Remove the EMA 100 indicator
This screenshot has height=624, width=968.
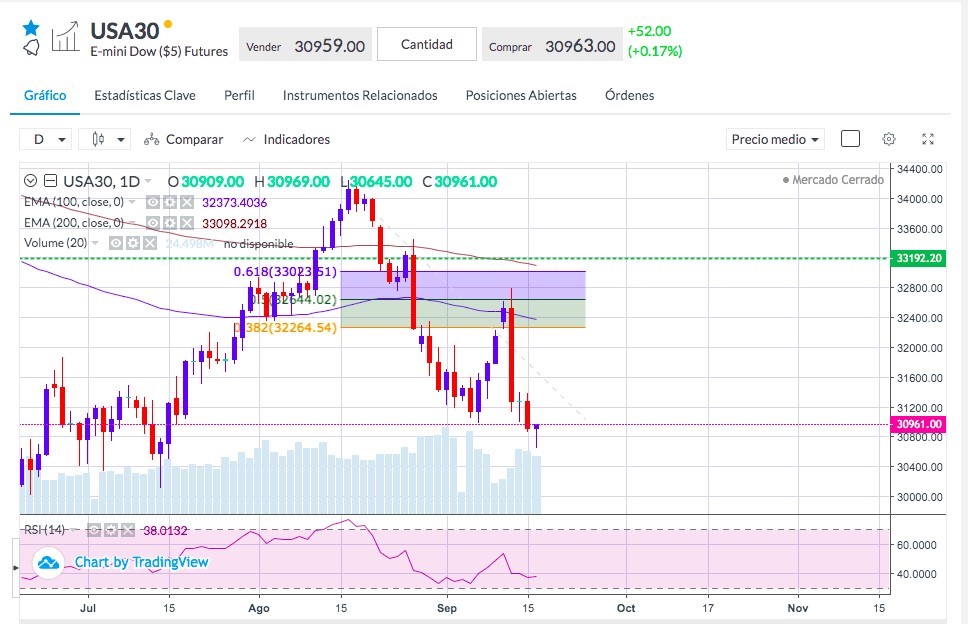[x=186, y=202]
